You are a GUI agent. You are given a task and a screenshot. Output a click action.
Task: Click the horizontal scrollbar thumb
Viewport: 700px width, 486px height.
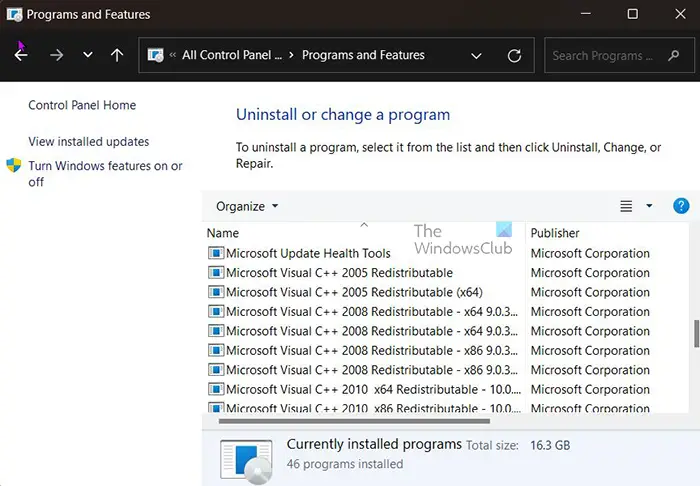click(354, 421)
